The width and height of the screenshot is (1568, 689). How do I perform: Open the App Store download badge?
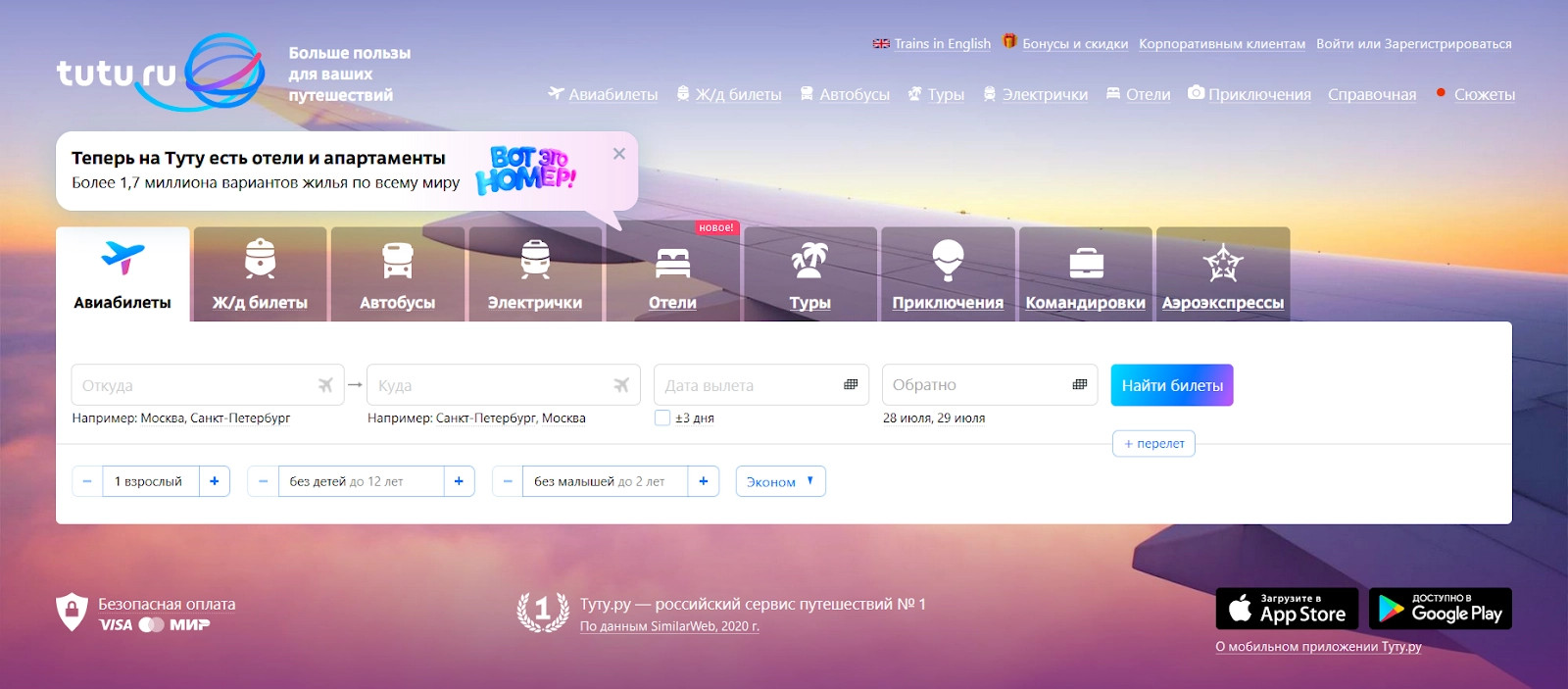pyautogui.click(x=1287, y=609)
